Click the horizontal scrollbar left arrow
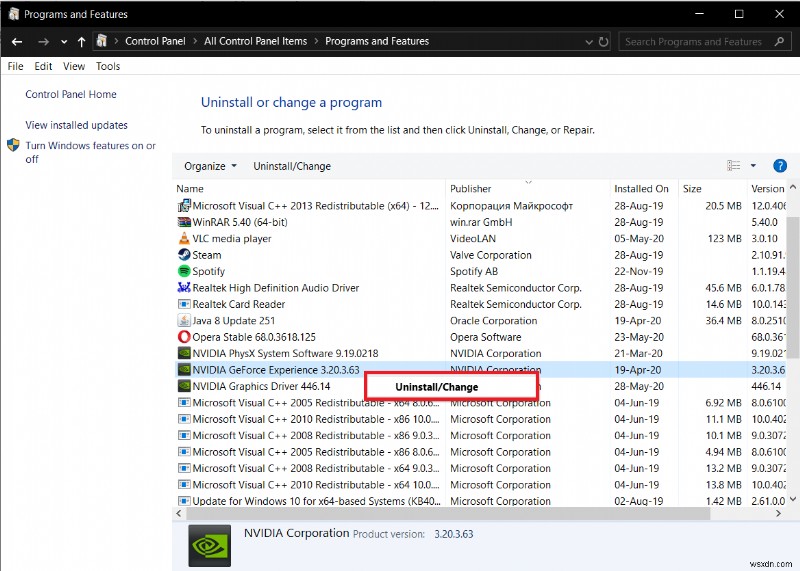800x571 pixels. [x=179, y=513]
